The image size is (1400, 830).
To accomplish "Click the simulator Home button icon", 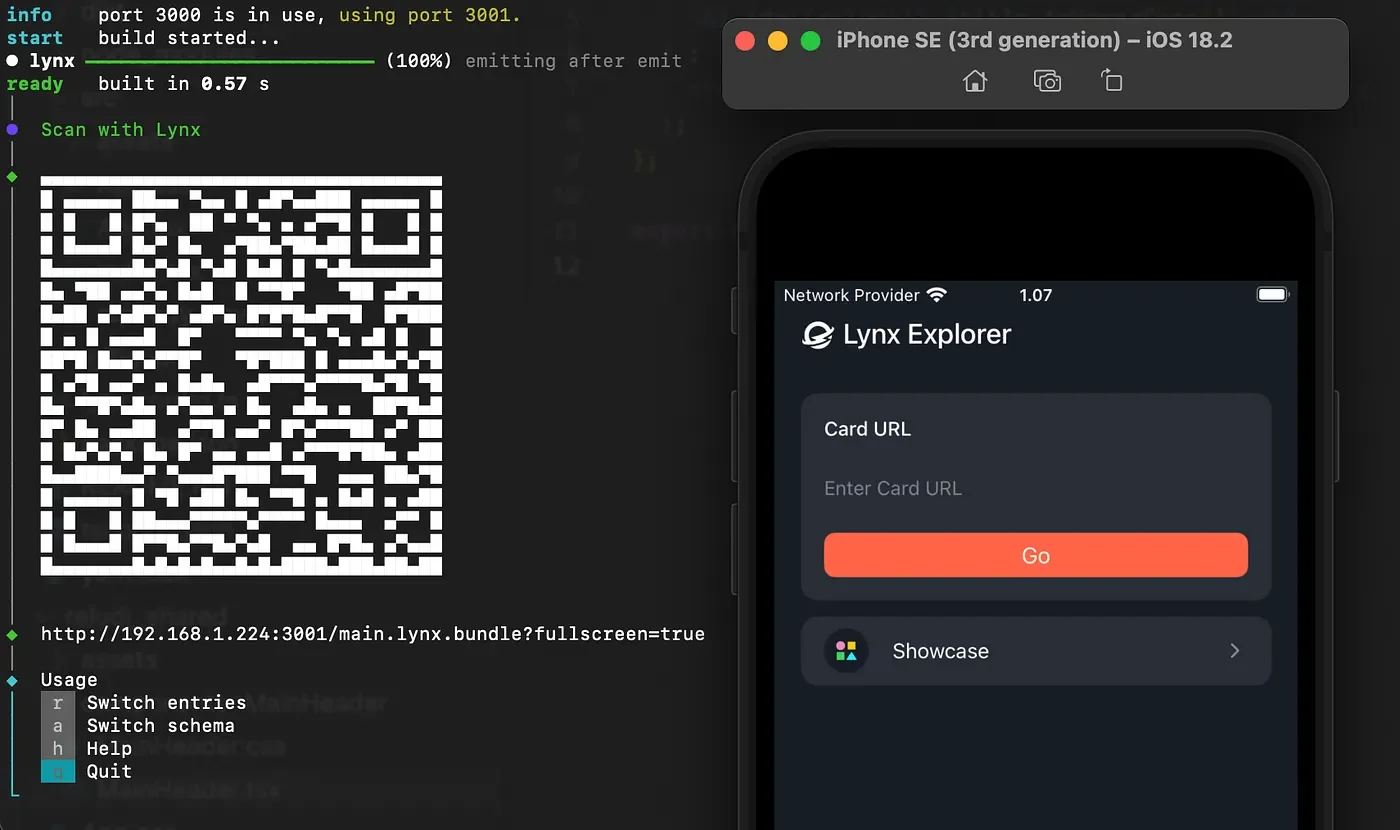I will coord(975,81).
